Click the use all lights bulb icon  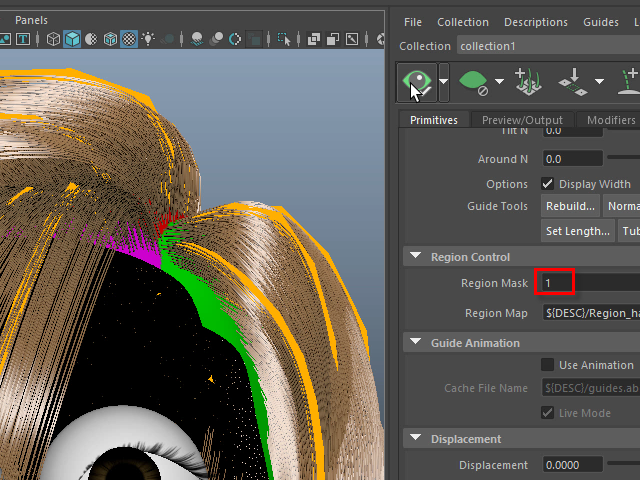tap(148, 39)
